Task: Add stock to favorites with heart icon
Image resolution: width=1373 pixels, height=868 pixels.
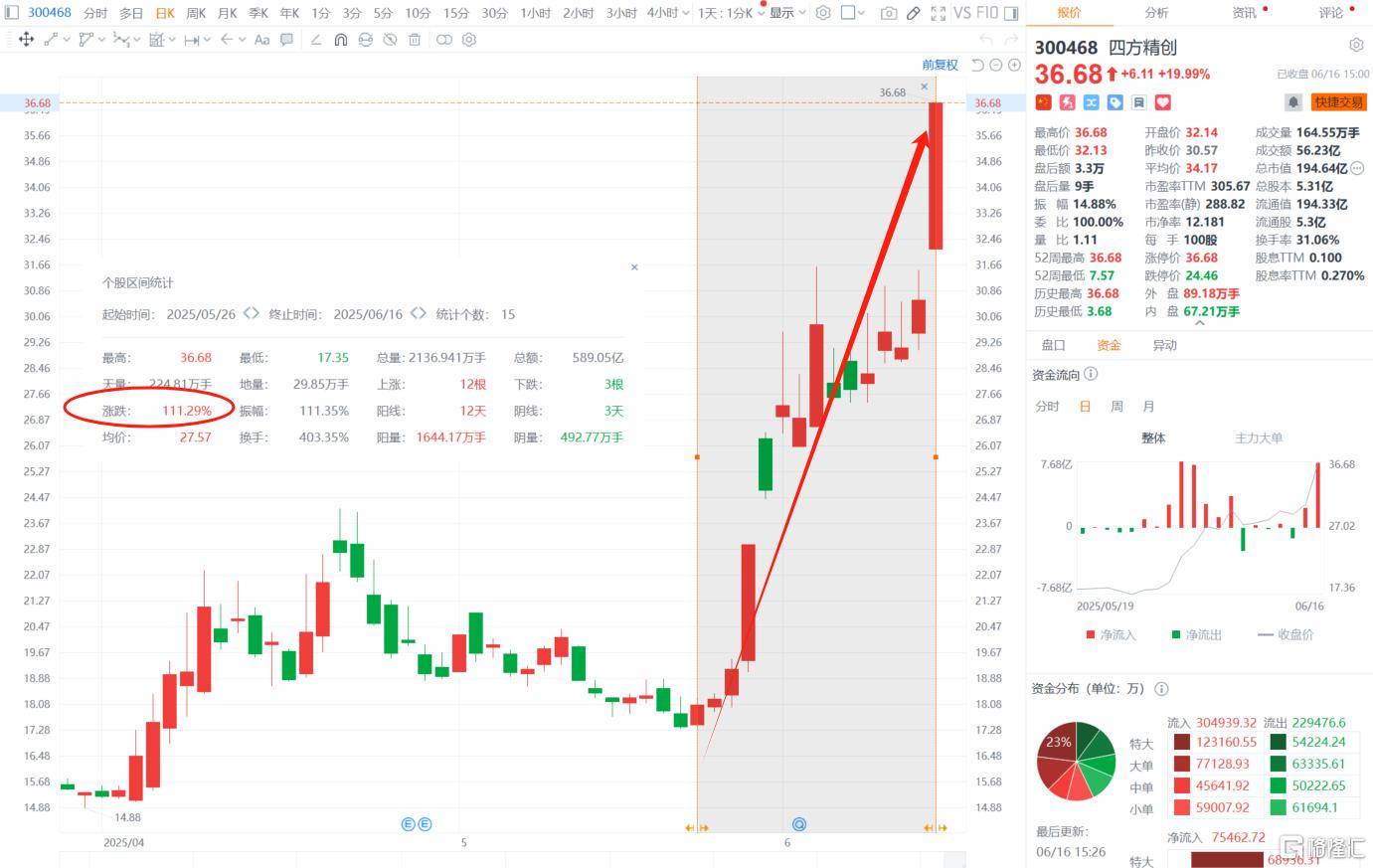Action: (1162, 102)
